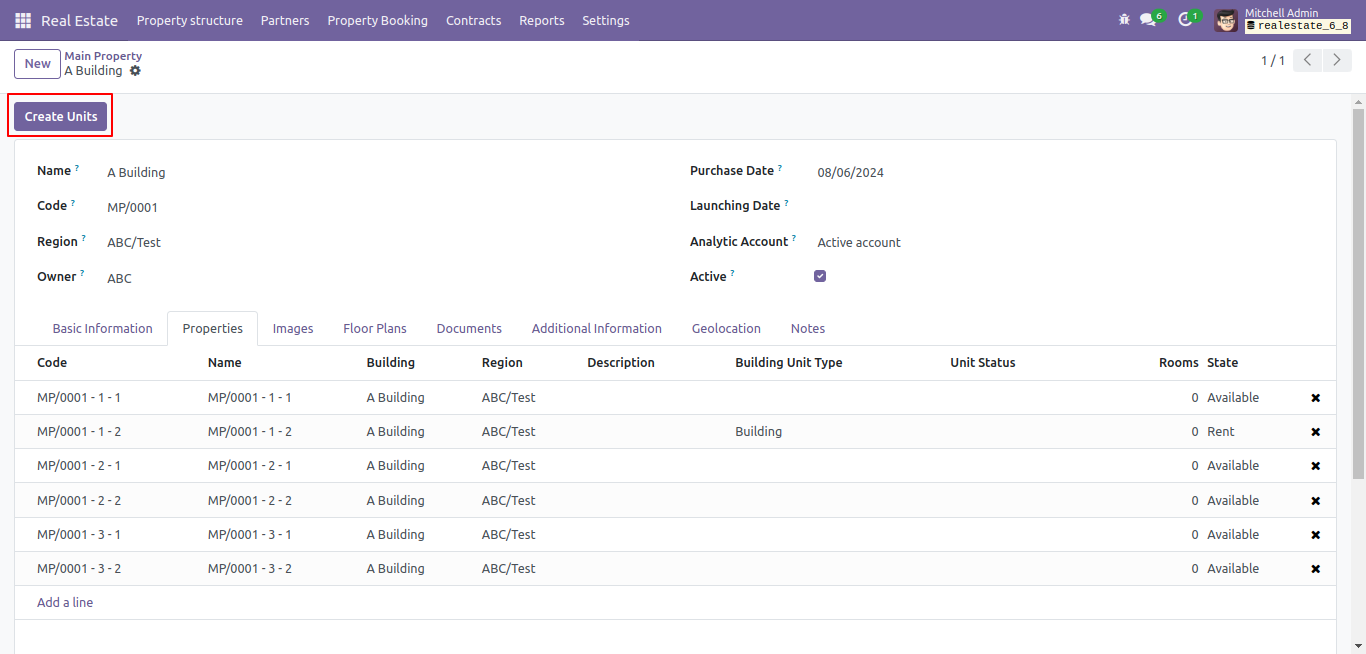Open Property structure menu
Screen dimensions: 1366x654
tap(190, 20)
